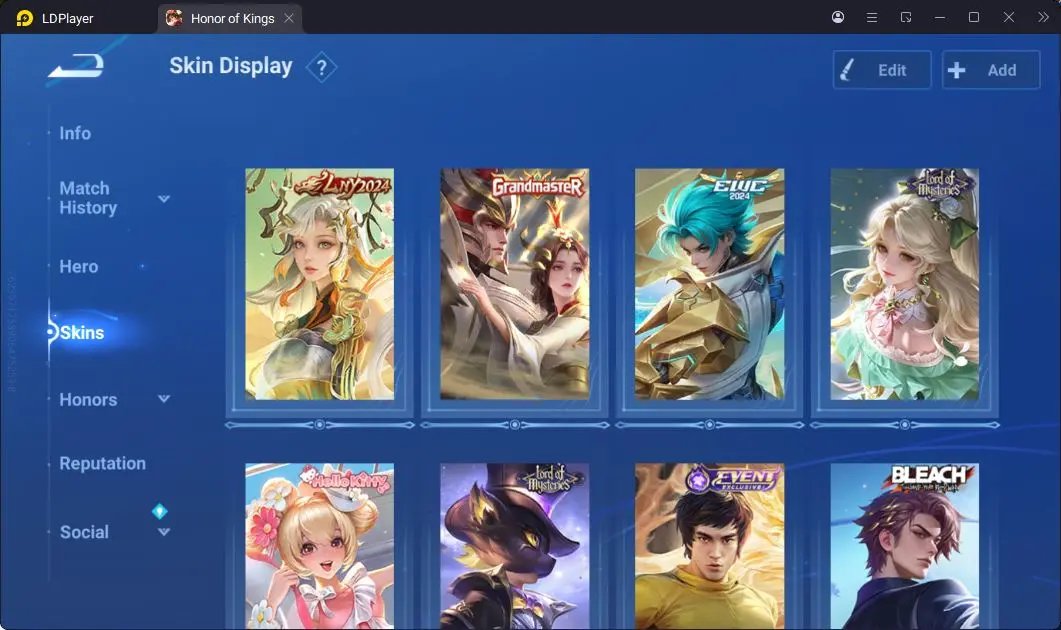Open the Reputation section
Viewport: 1061px width, 630px height.
(x=102, y=464)
